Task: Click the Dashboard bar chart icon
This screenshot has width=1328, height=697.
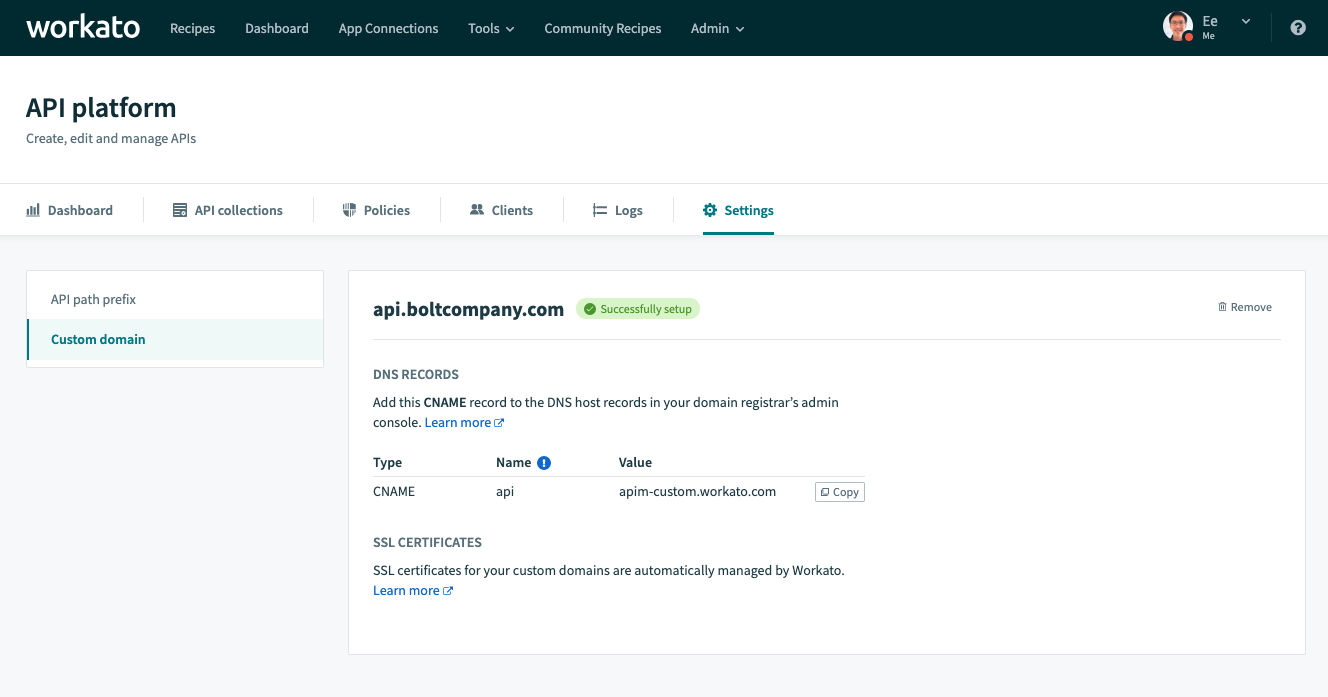Action: (33, 210)
